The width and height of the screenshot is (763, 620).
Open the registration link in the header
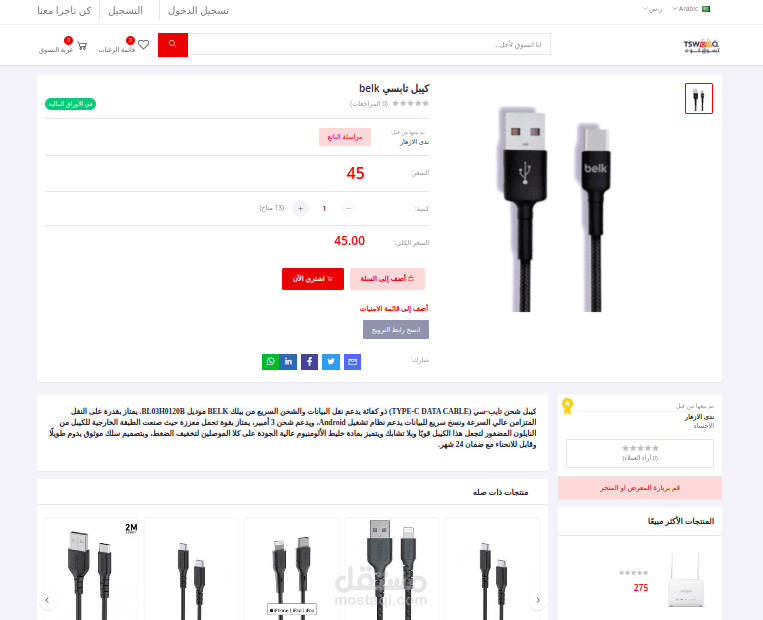(x=126, y=11)
